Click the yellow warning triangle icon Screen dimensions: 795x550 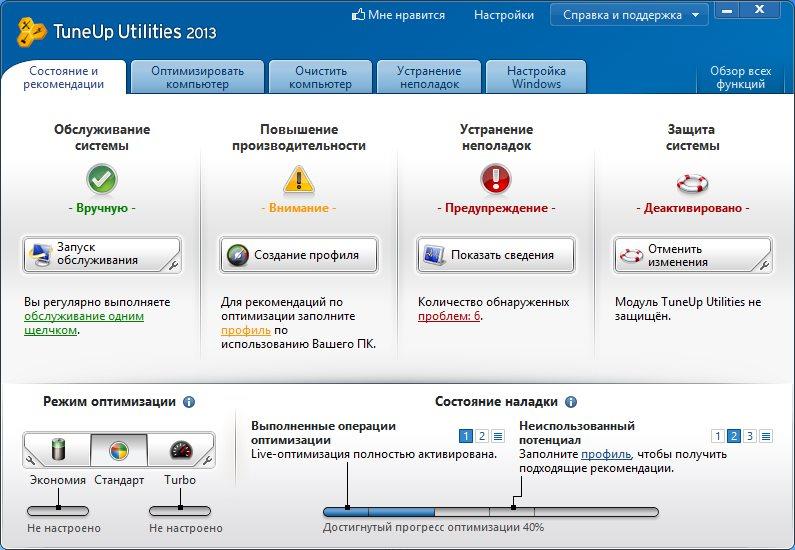pyautogui.click(x=298, y=180)
